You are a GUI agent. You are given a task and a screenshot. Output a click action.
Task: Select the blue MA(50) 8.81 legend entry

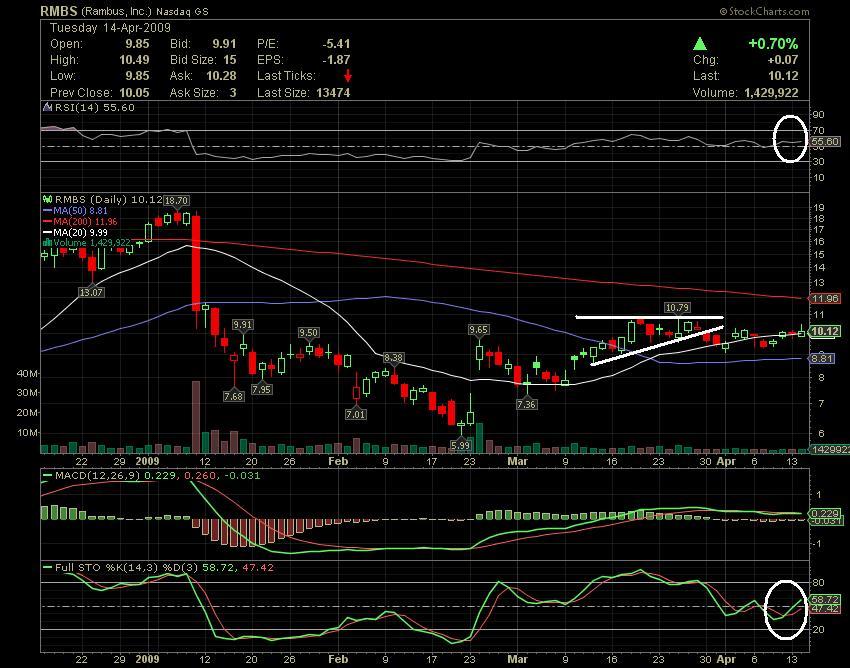point(75,210)
